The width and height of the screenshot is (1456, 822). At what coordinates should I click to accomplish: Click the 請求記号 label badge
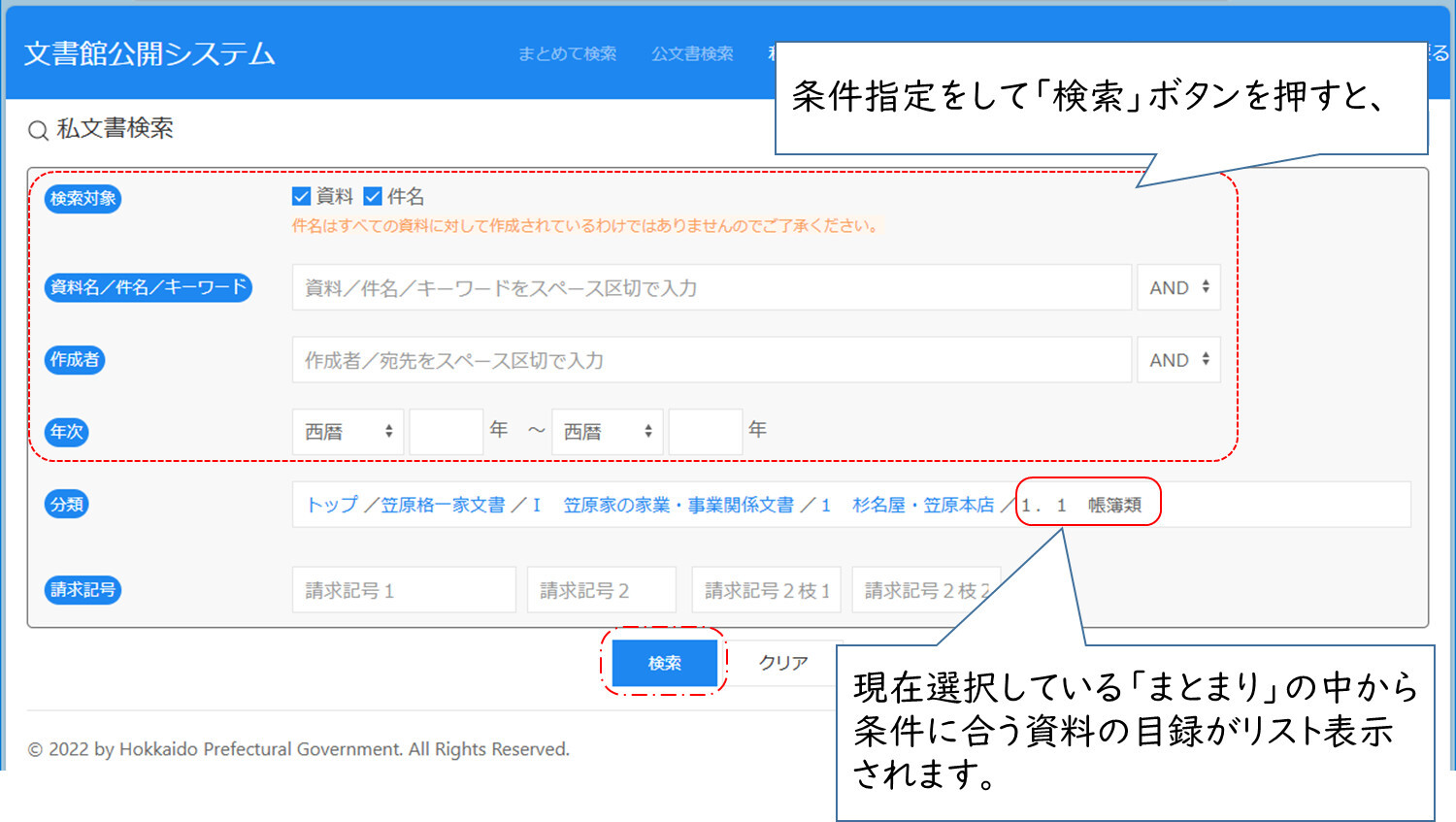(82, 589)
